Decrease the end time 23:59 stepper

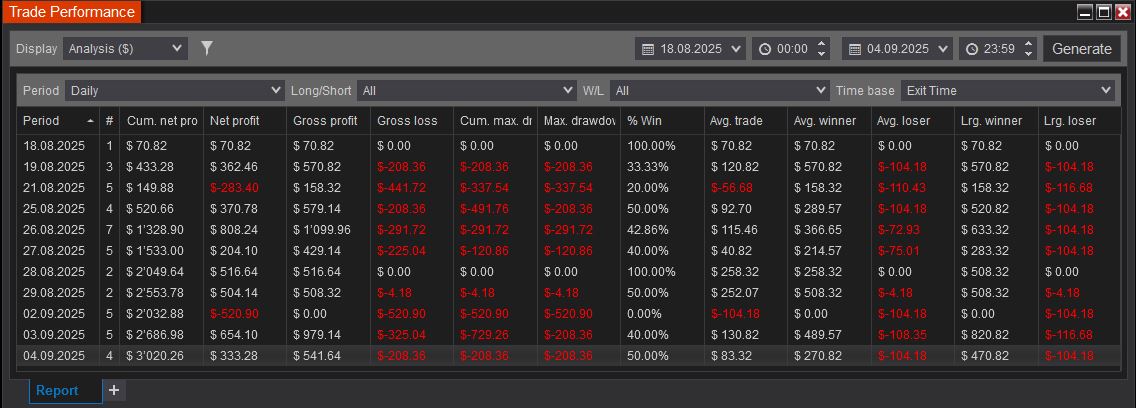[1029, 54]
